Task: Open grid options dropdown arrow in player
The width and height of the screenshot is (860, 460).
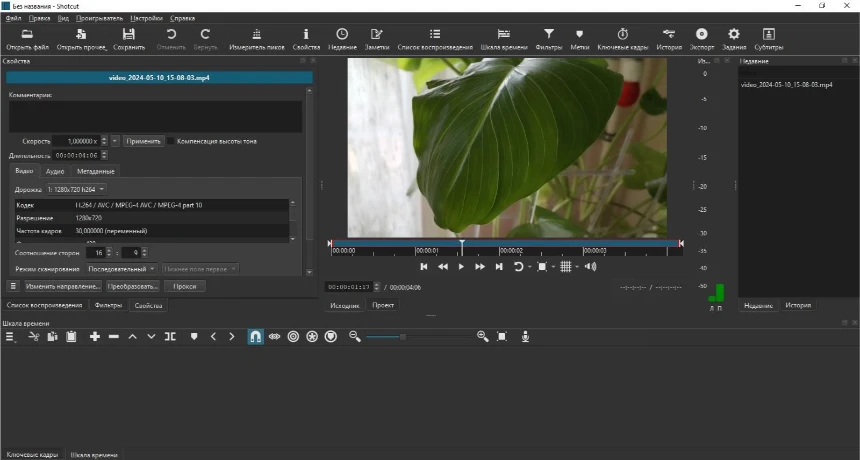Action: [577, 267]
